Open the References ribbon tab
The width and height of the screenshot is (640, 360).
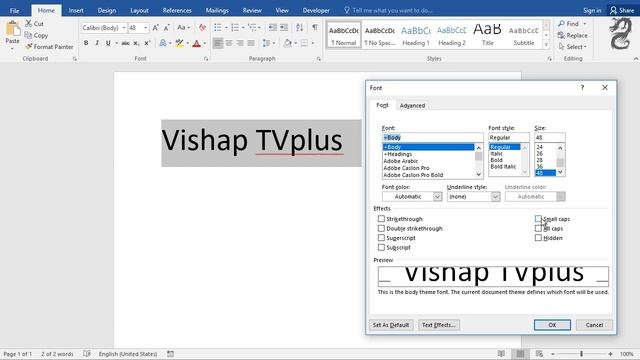177,11
